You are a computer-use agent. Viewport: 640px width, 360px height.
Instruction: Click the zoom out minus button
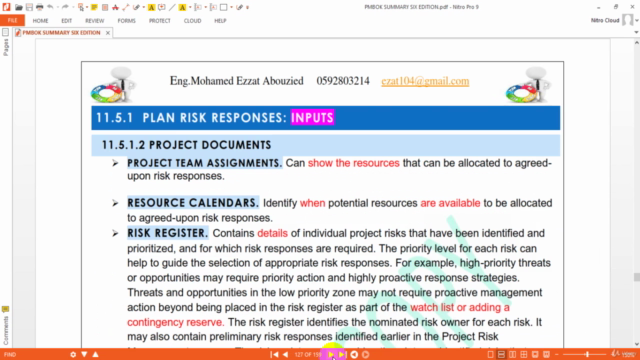[x=557, y=354]
